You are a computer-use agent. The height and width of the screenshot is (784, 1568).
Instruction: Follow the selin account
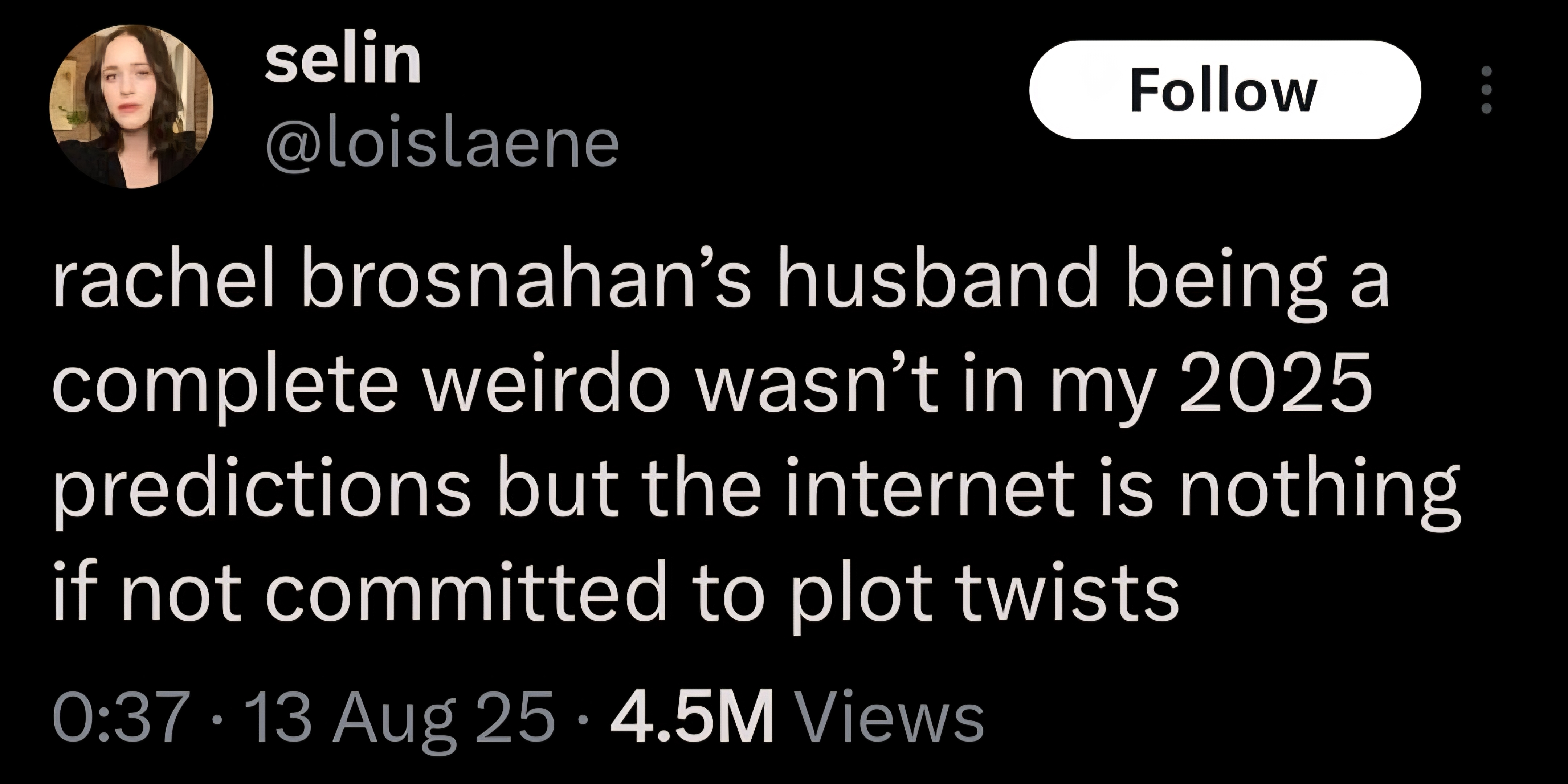coord(1225,90)
